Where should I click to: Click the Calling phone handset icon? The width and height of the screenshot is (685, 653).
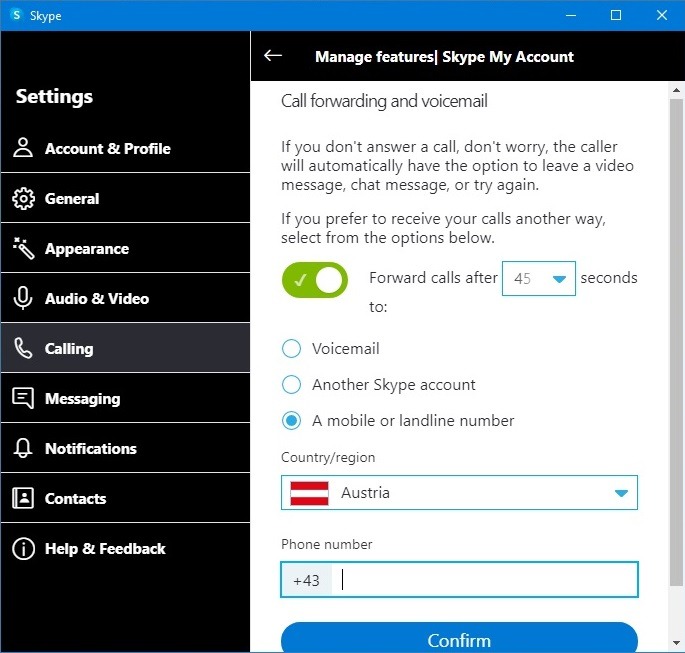click(23, 348)
